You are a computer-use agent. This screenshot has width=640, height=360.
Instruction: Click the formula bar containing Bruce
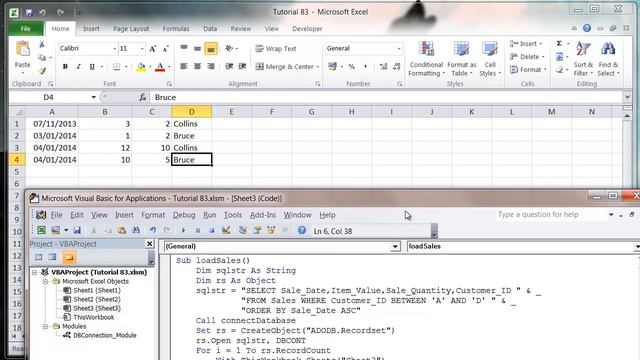387,97
